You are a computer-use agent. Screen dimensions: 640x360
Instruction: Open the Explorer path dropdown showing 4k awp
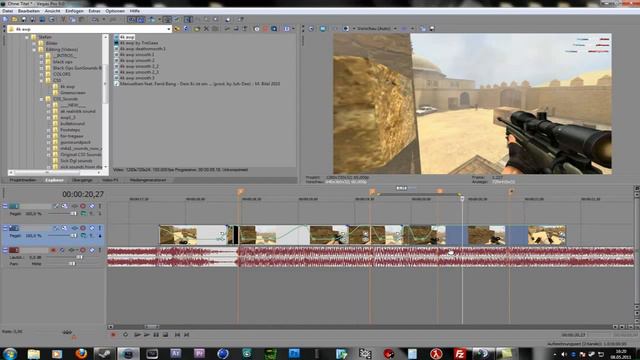[169, 29]
